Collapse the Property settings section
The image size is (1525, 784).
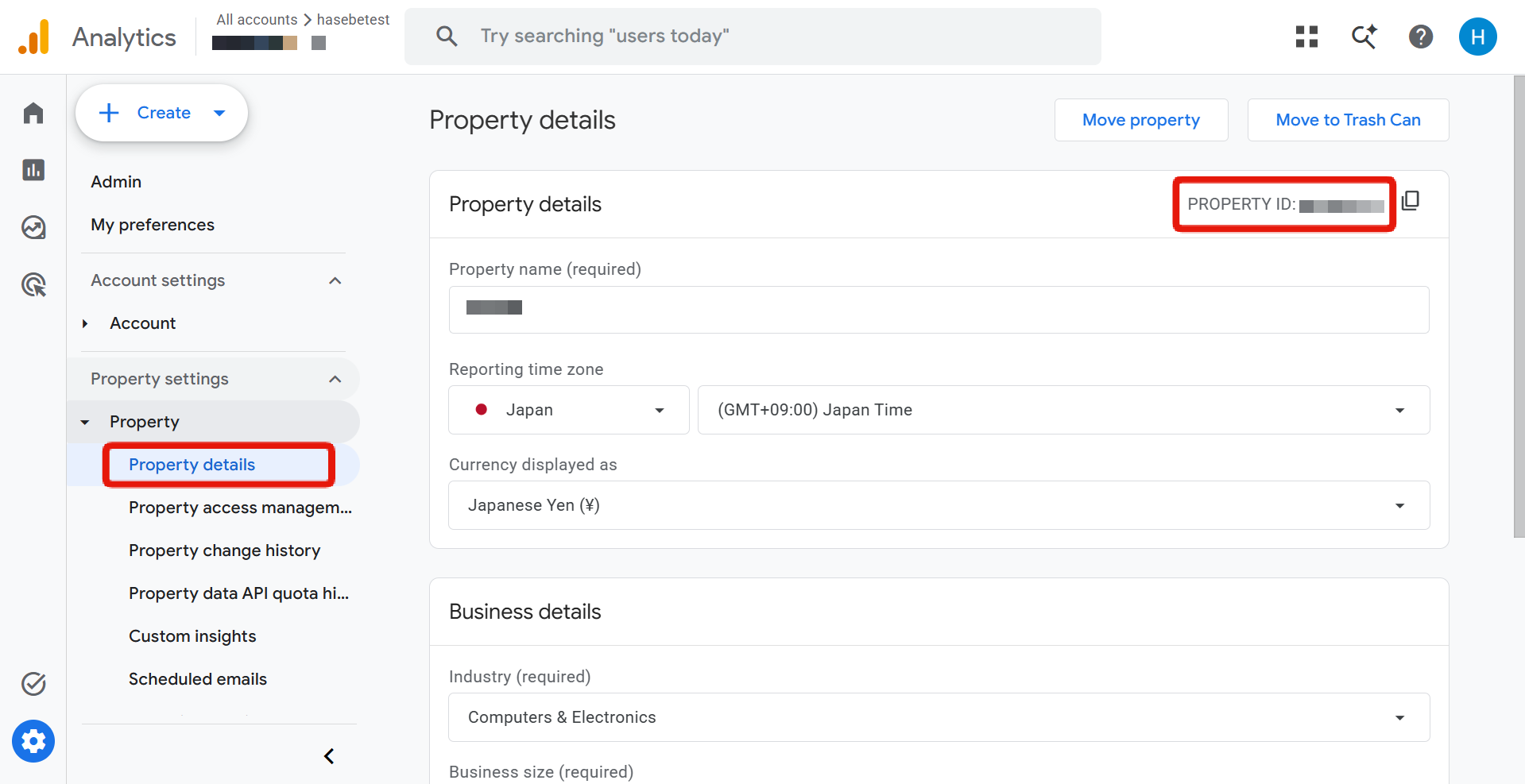(335, 379)
